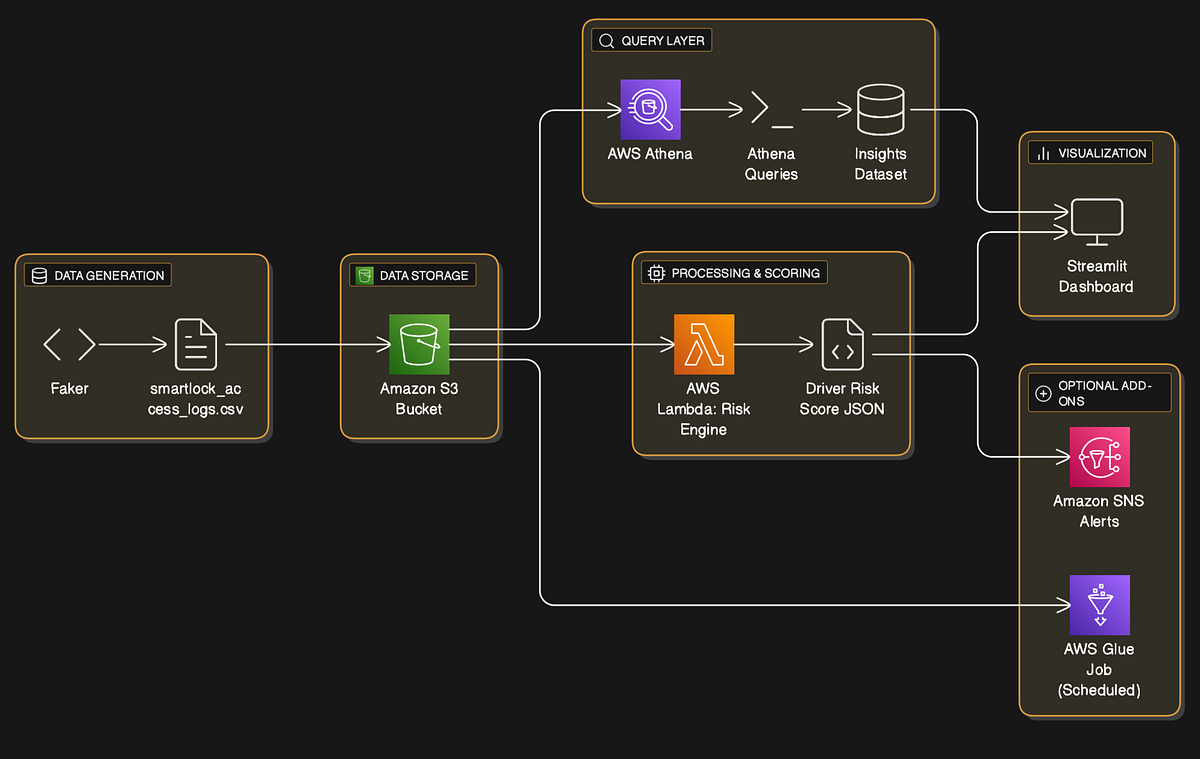Click the Faker text label
1200x759 pixels.
point(69,388)
